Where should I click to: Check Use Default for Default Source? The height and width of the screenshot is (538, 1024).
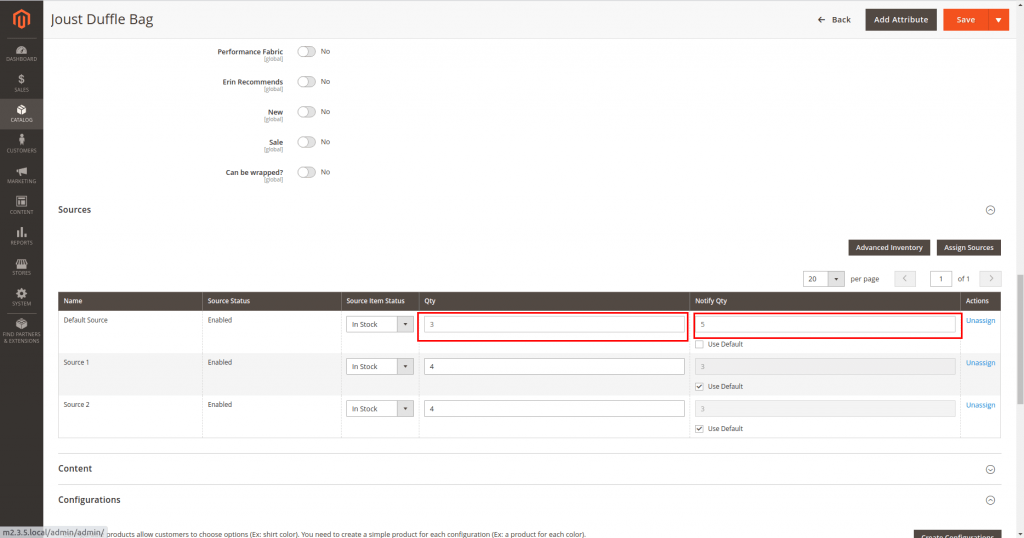699,344
